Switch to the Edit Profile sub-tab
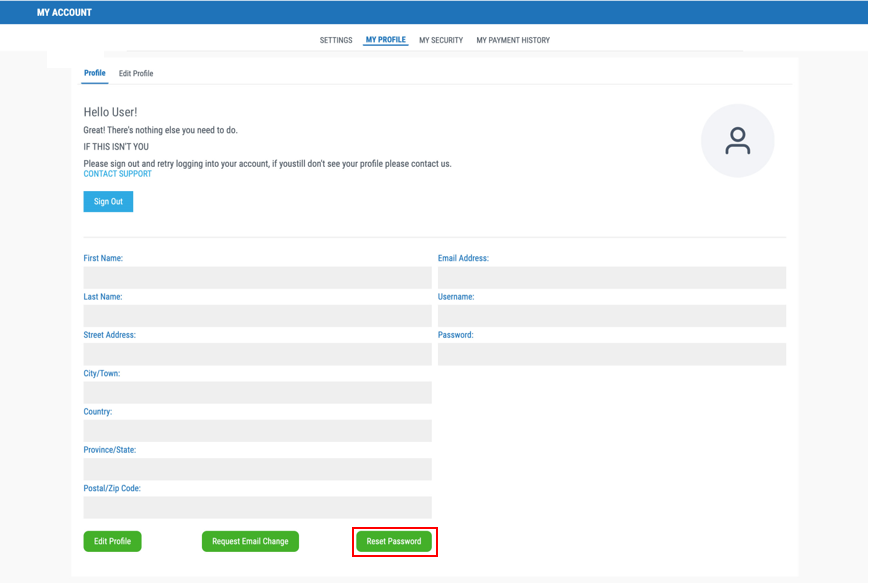 click(136, 73)
